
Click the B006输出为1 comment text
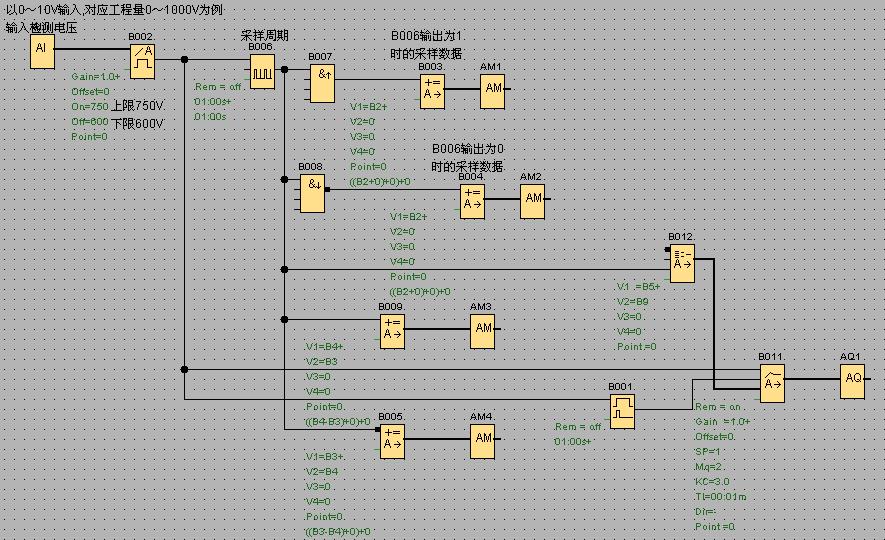coord(427,36)
